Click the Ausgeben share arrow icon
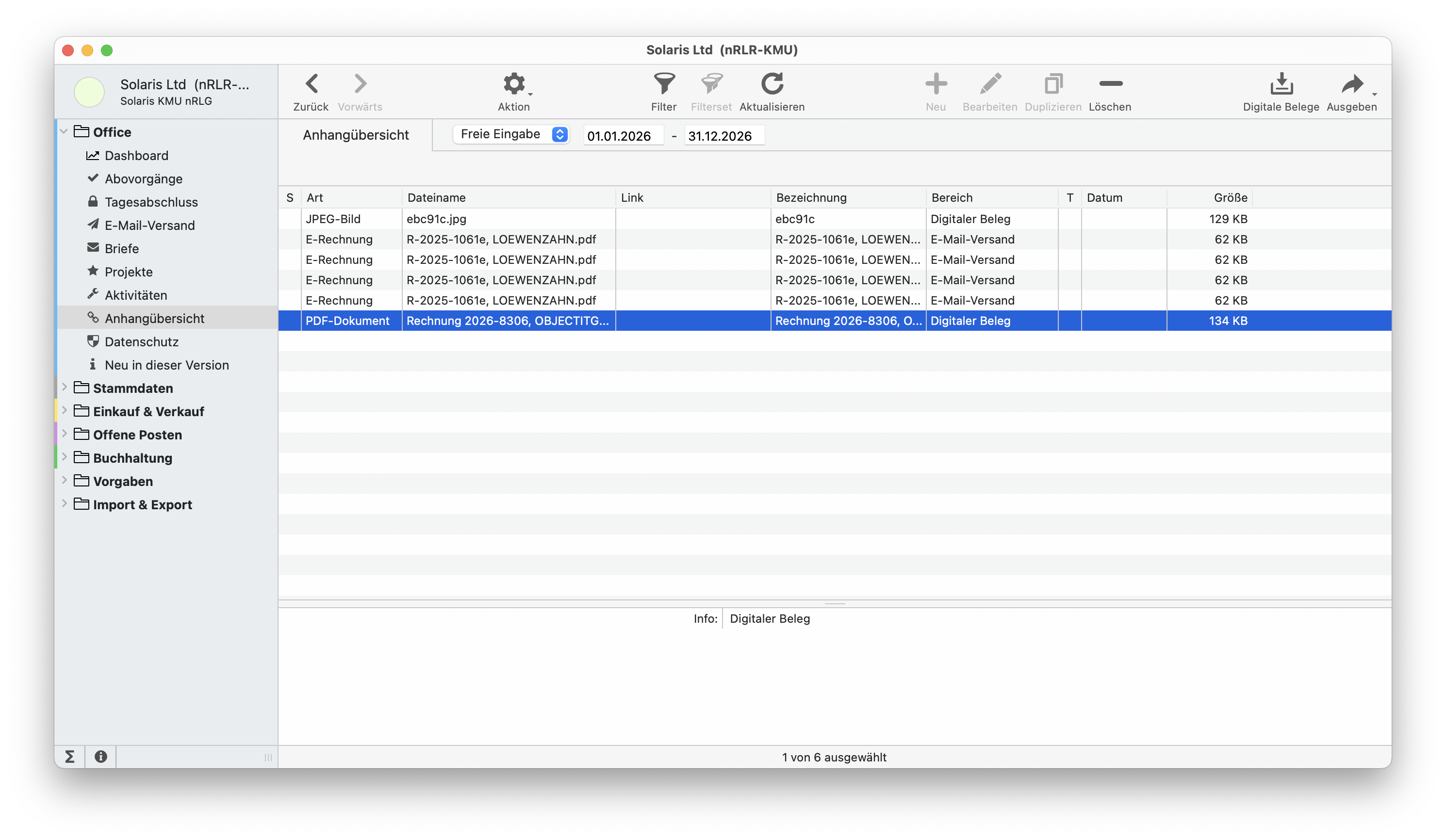This screenshot has width=1446, height=840. pyautogui.click(x=1352, y=84)
